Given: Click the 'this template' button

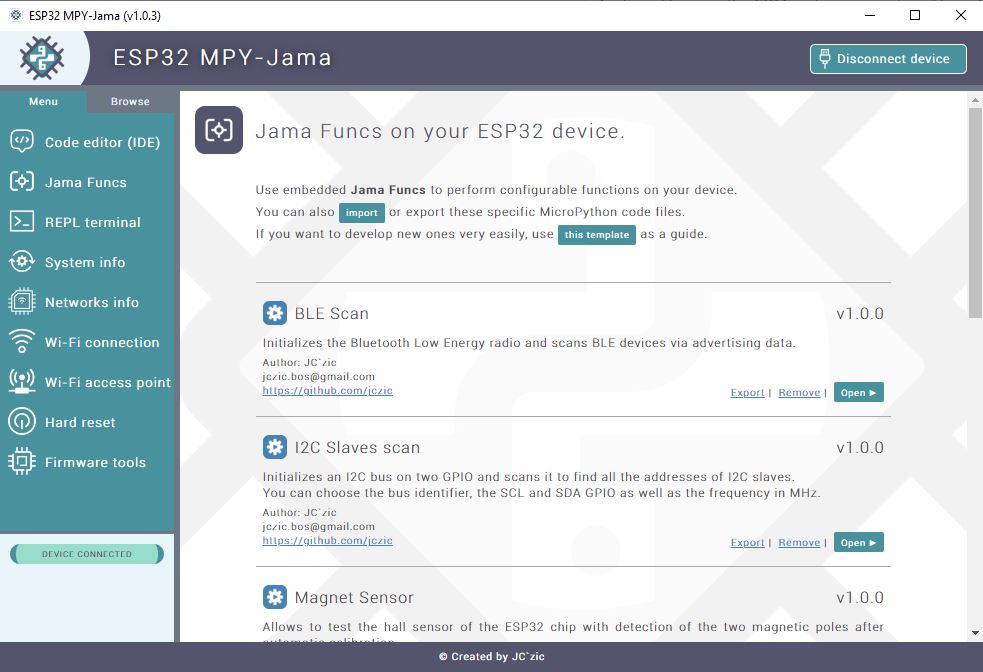Looking at the screenshot, I should [x=597, y=234].
